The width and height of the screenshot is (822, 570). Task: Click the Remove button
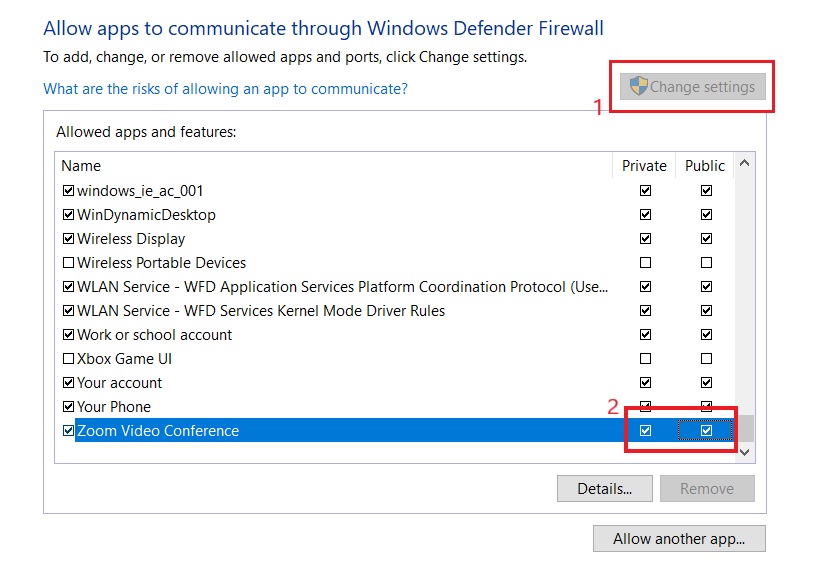click(x=707, y=489)
